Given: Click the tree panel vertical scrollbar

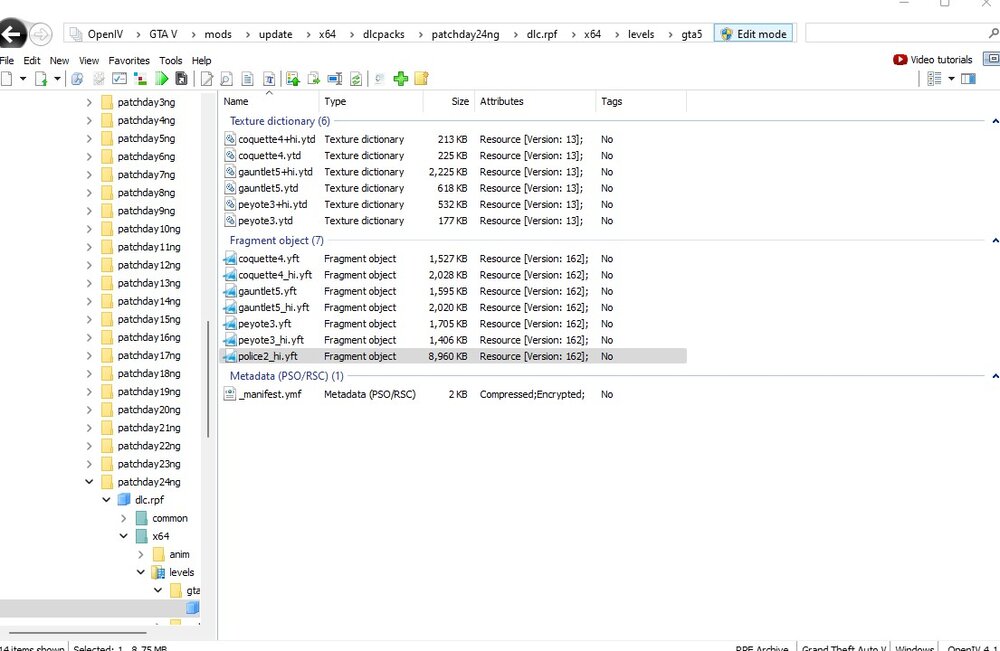Looking at the screenshot, I should (209, 379).
